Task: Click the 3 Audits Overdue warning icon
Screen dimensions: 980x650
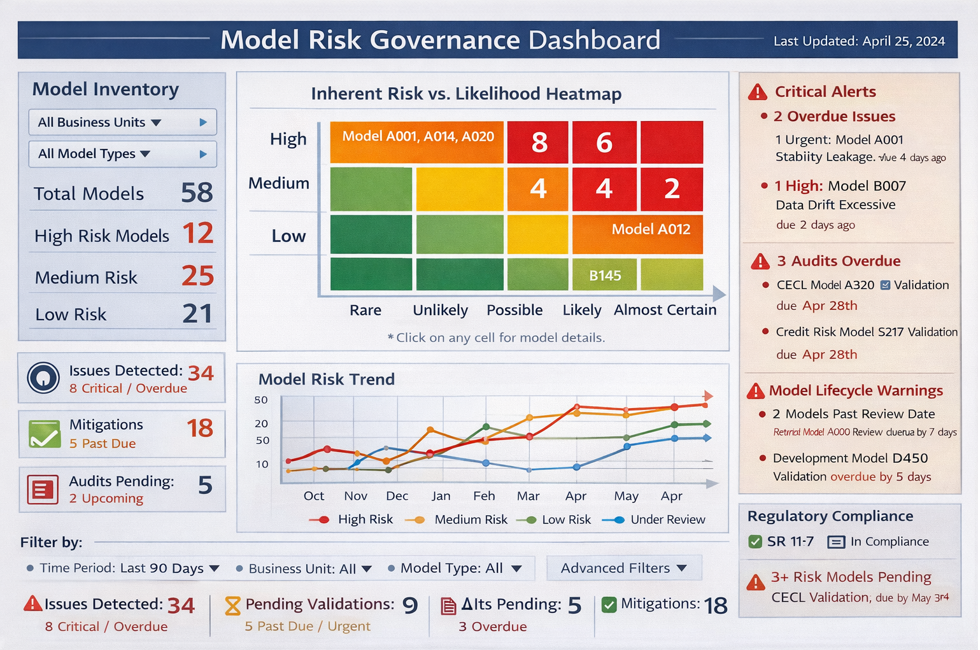Action: [x=760, y=261]
